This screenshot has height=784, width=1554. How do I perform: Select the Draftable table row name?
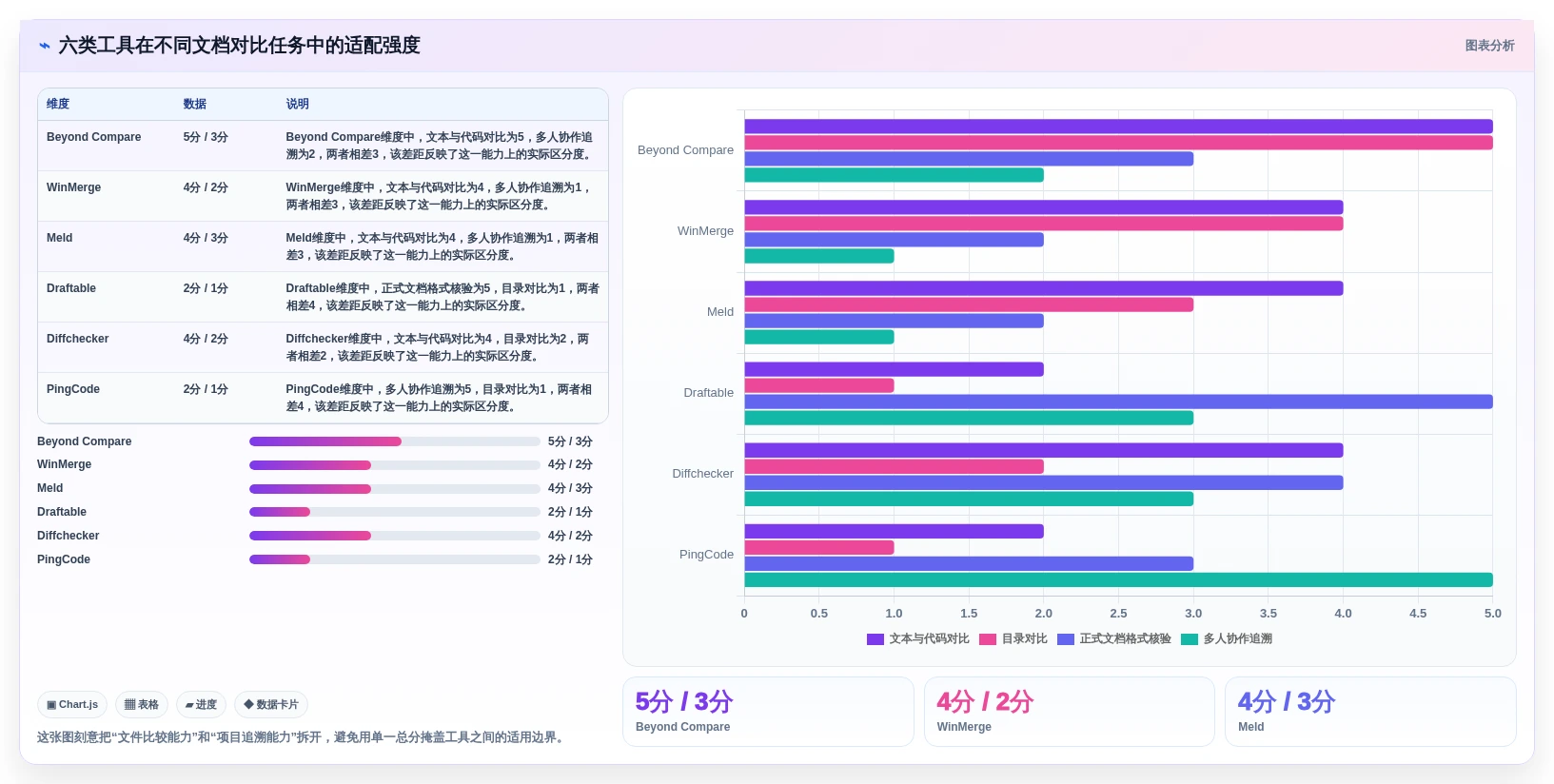click(x=71, y=288)
